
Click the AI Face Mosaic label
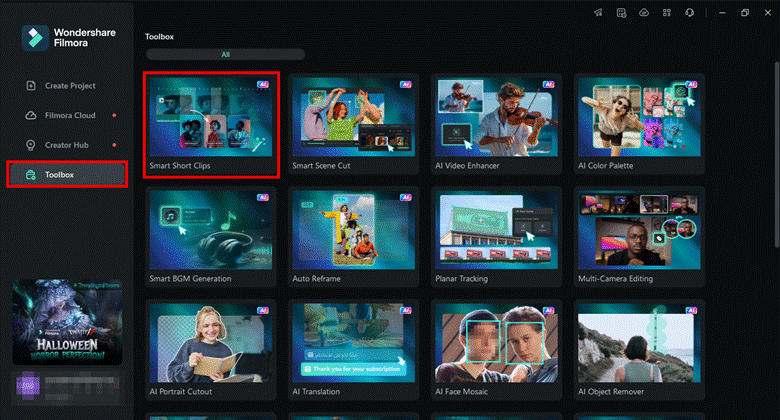[x=462, y=392]
